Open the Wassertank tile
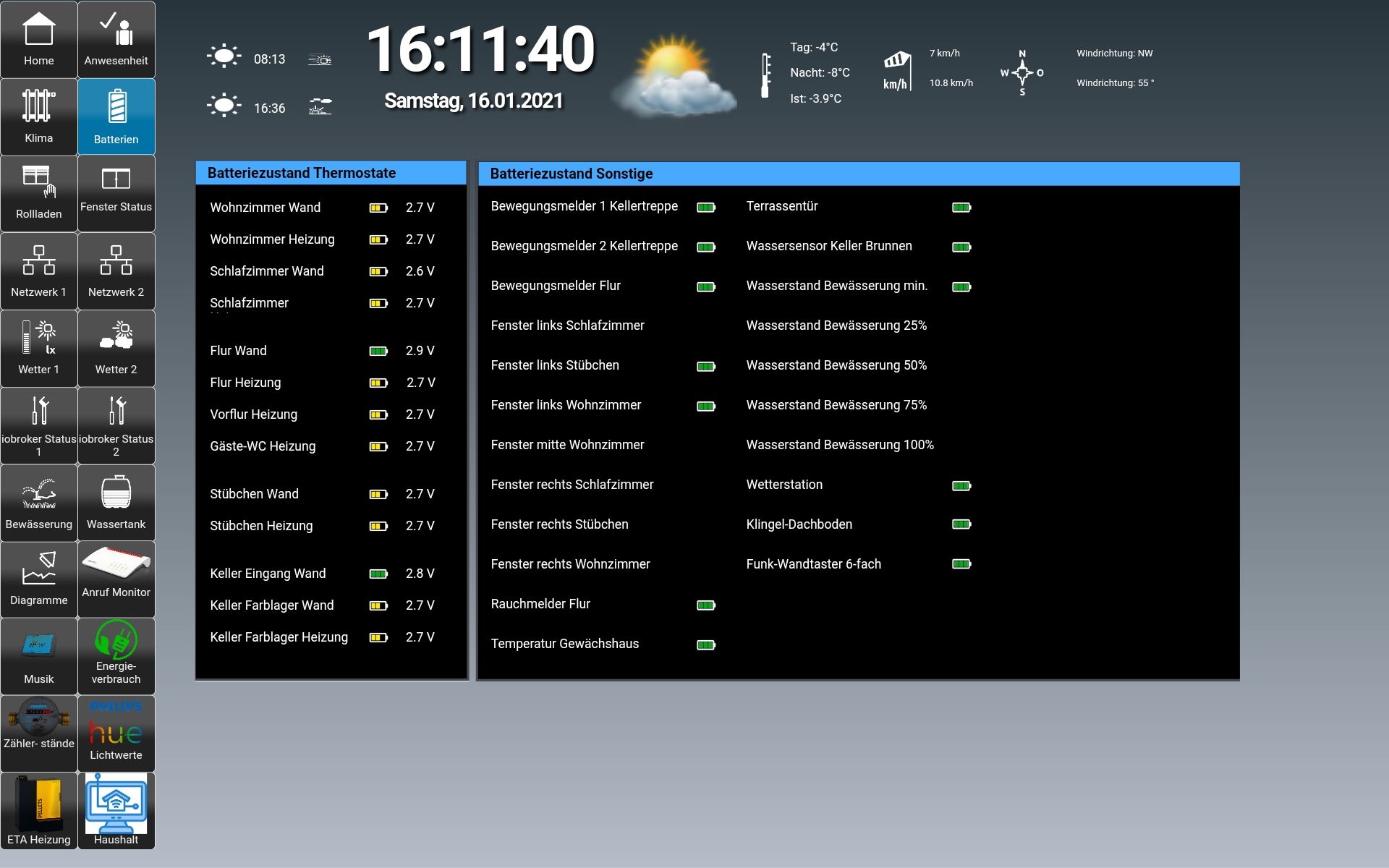This screenshot has width=1389, height=868. click(116, 503)
